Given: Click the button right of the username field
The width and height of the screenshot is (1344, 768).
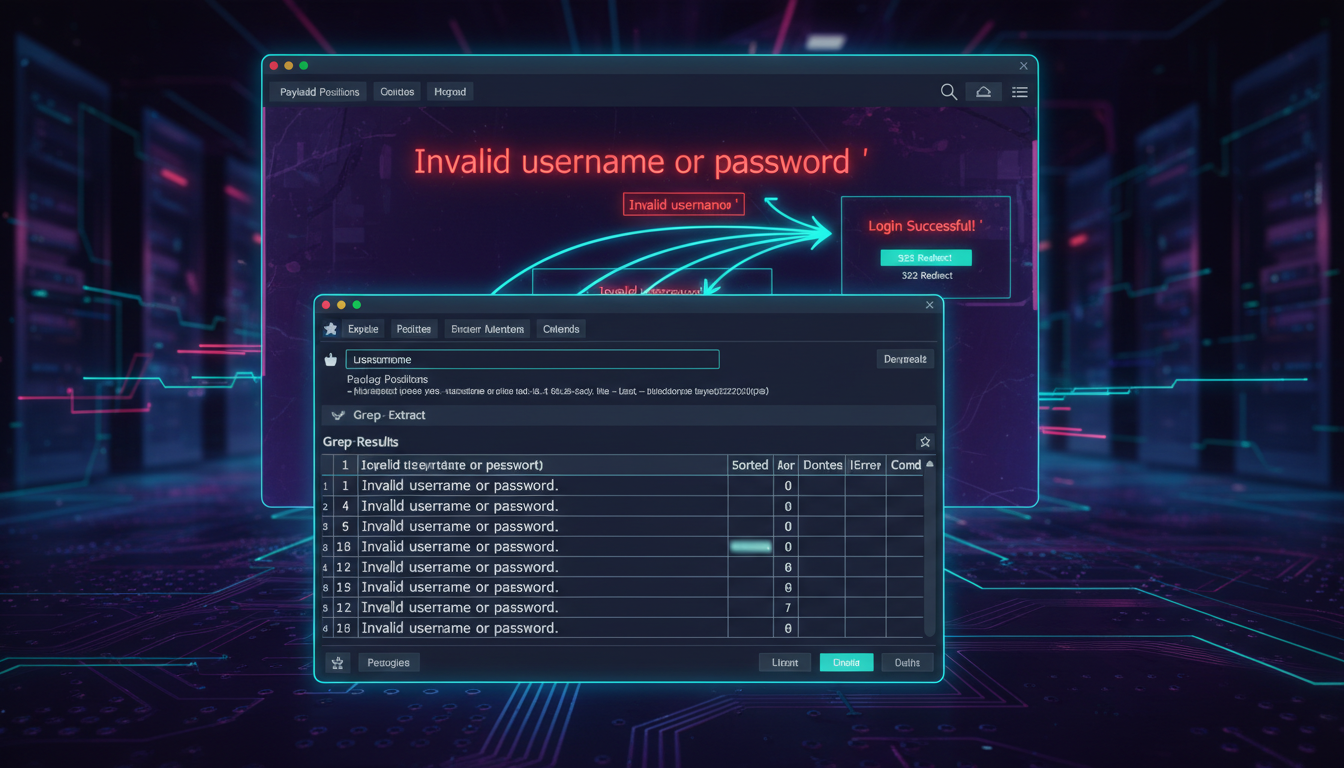Looking at the screenshot, I should coord(904,359).
